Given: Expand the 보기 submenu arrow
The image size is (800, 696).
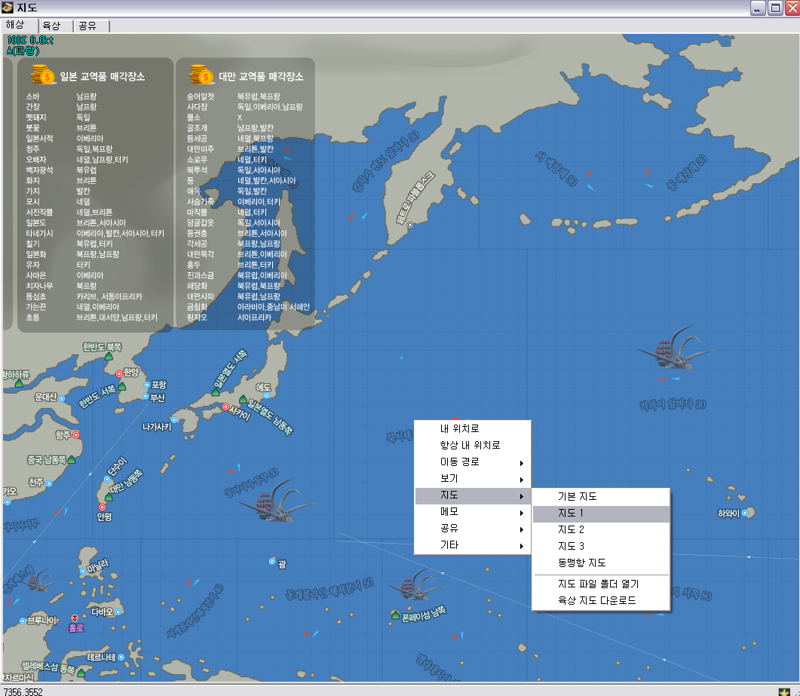Looking at the screenshot, I should point(521,480).
